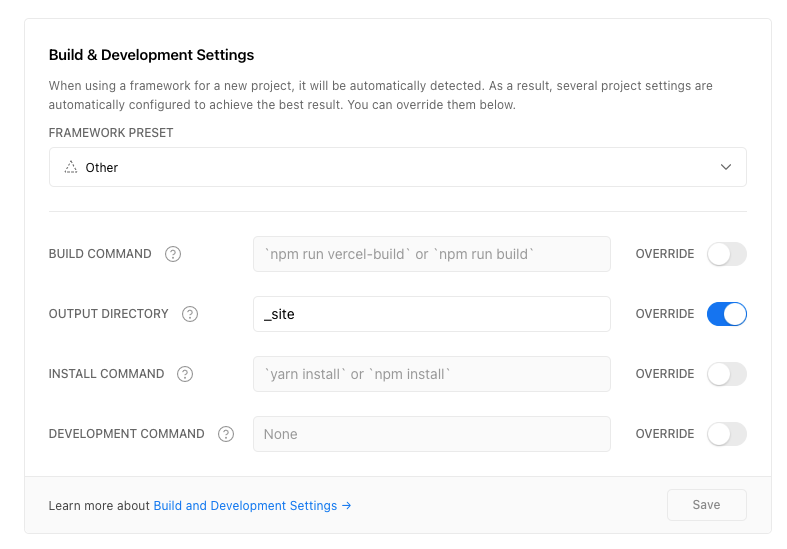Focus the Output Directory field containing _site
This screenshot has height=549, width=787.
(x=431, y=314)
